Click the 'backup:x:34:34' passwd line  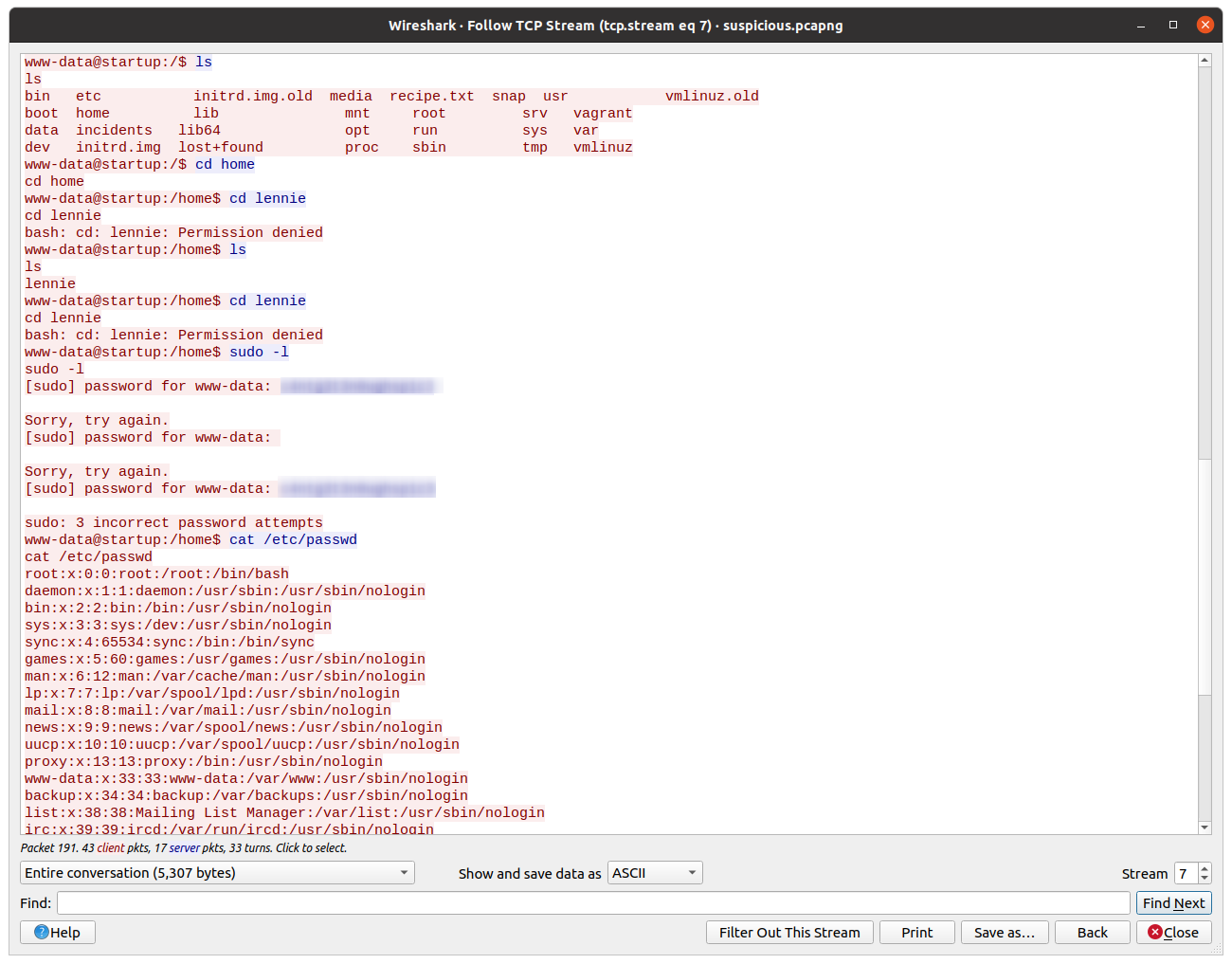246,795
